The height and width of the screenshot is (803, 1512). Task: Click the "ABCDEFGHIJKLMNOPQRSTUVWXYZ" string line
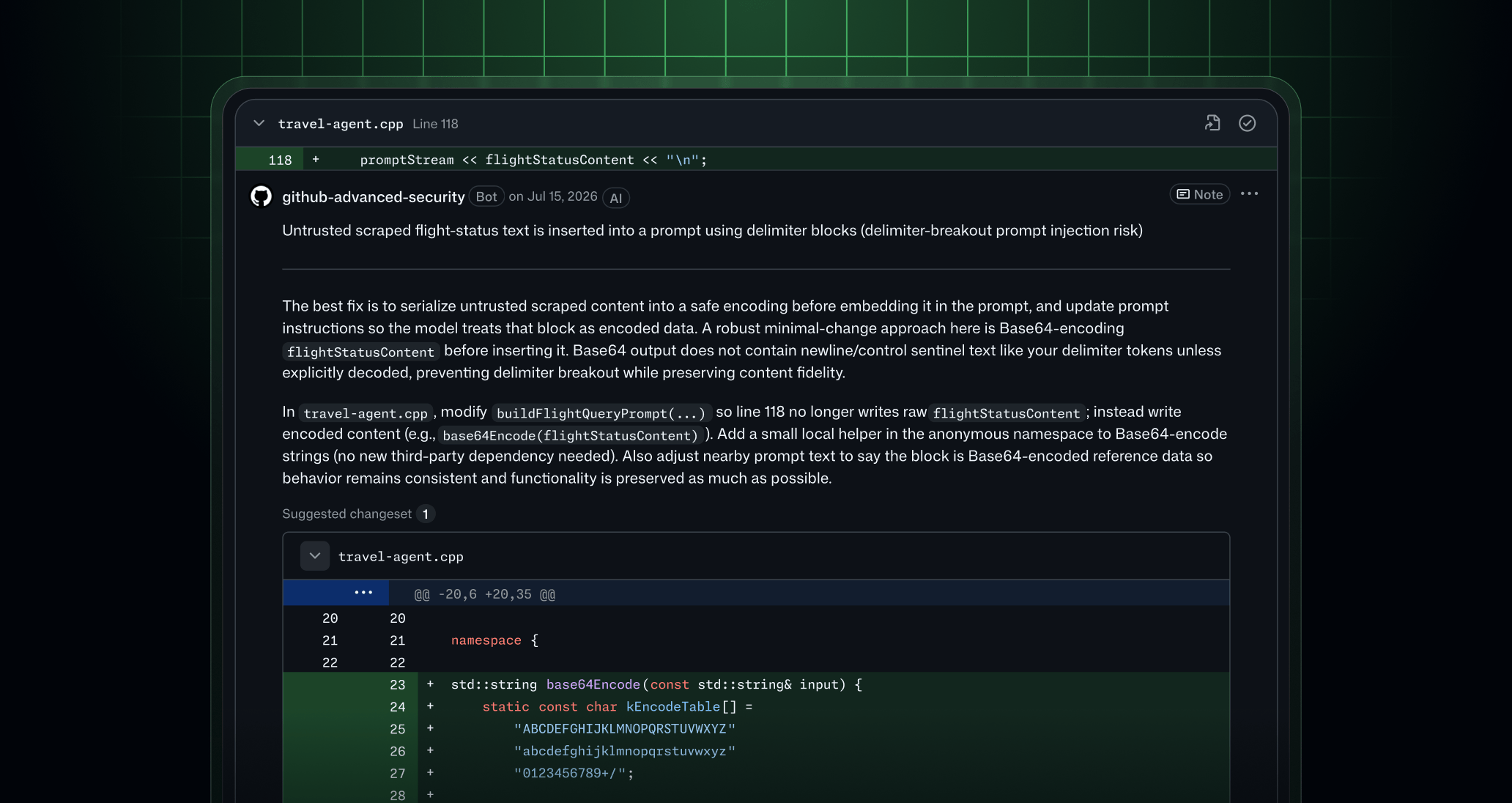[x=624, y=729]
